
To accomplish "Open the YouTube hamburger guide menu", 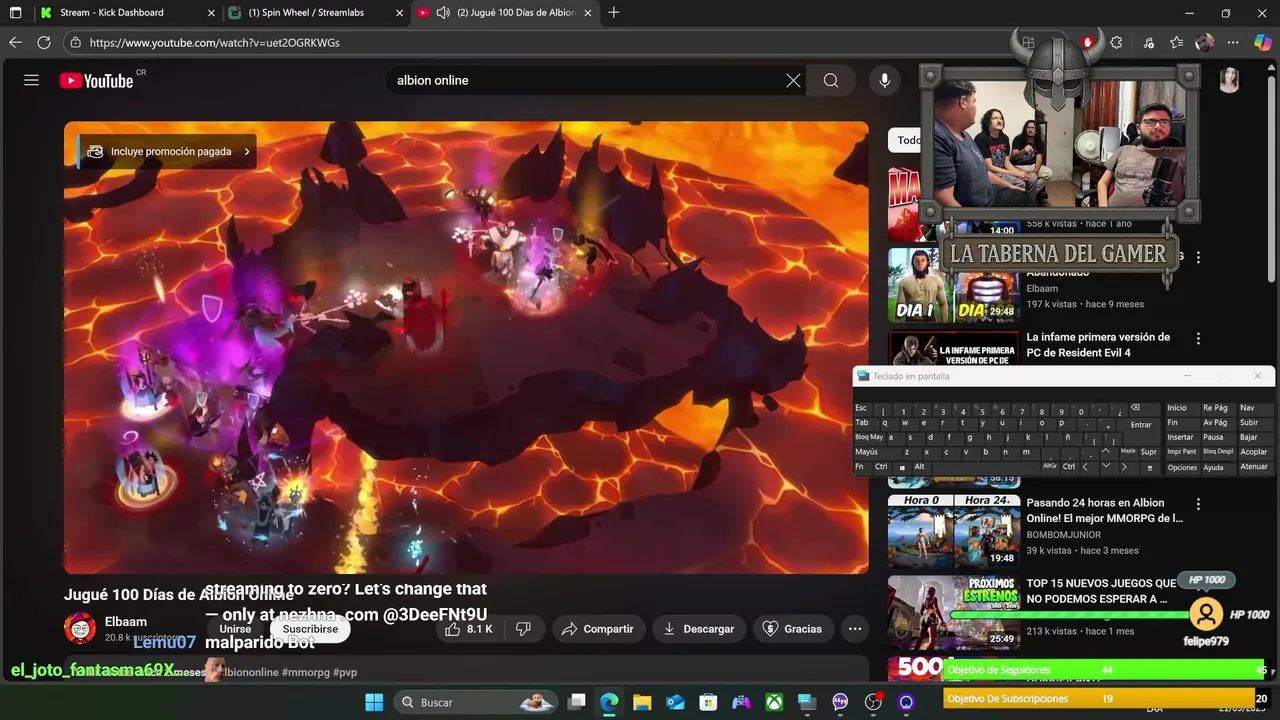I will 31,80.
